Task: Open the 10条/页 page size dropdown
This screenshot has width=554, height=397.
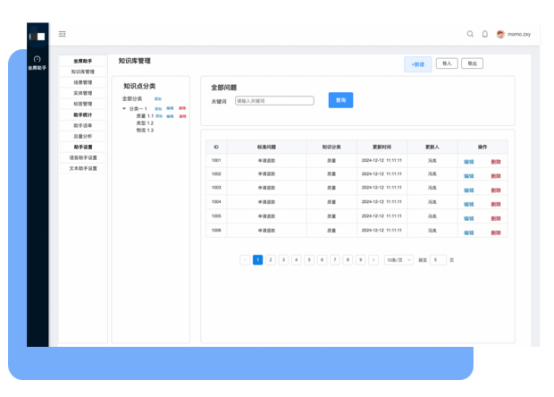Action: 399,260
